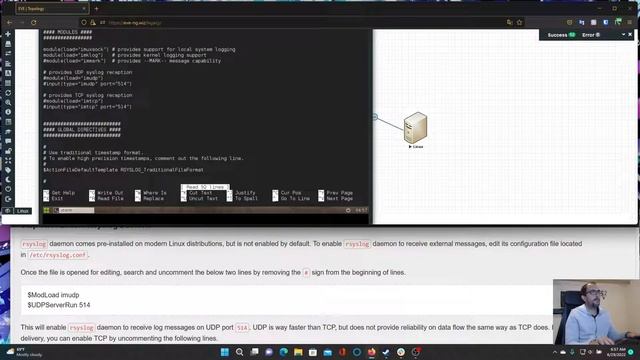Click the Add an object plus icon

8,34
